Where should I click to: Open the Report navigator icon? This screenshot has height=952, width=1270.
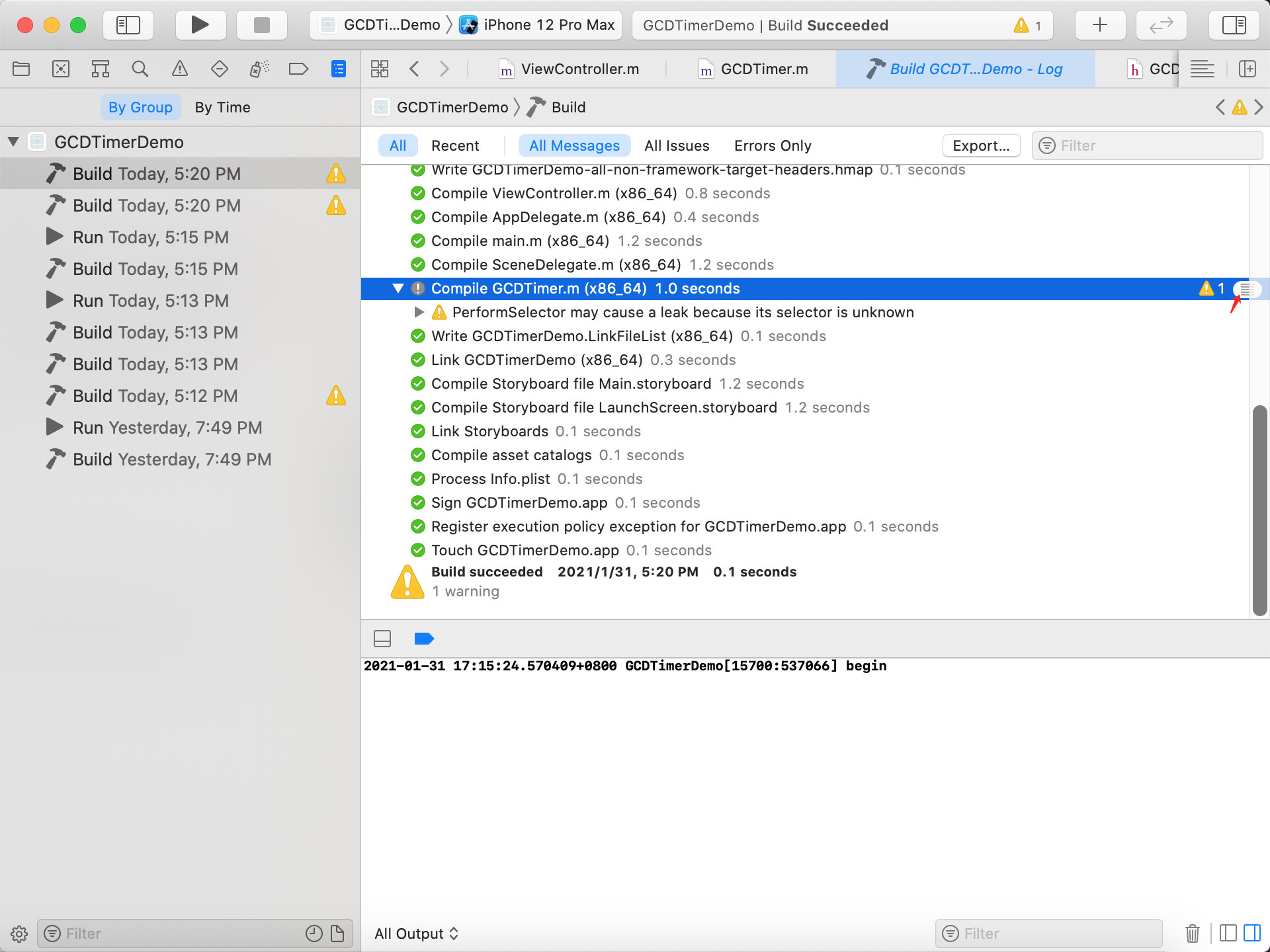coord(338,69)
